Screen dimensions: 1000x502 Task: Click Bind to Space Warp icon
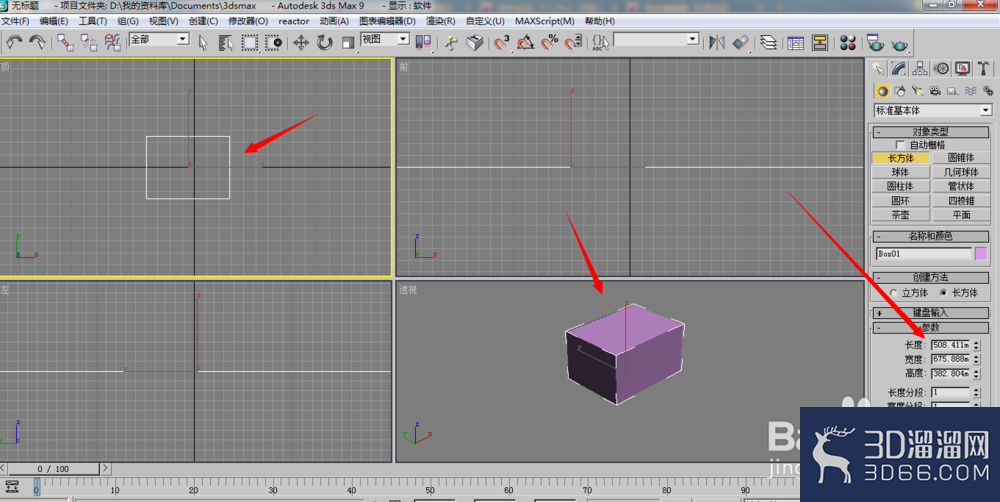click(x=113, y=43)
